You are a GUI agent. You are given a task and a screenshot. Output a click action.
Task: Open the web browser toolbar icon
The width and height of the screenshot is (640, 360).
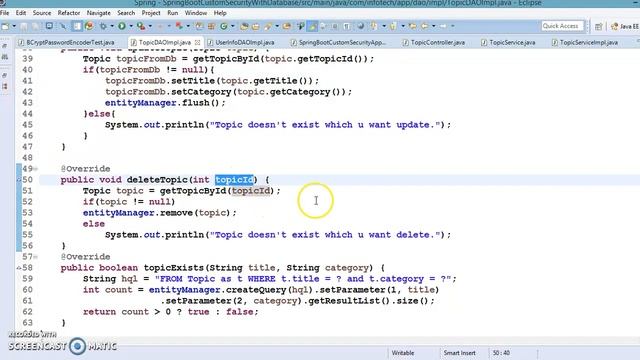[89, 26]
